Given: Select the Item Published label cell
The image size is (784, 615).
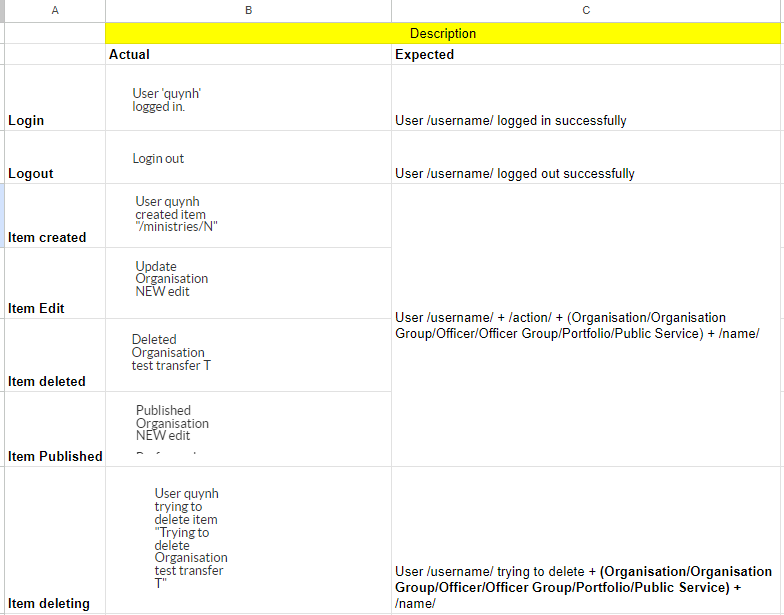Looking at the screenshot, I should tap(55, 429).
